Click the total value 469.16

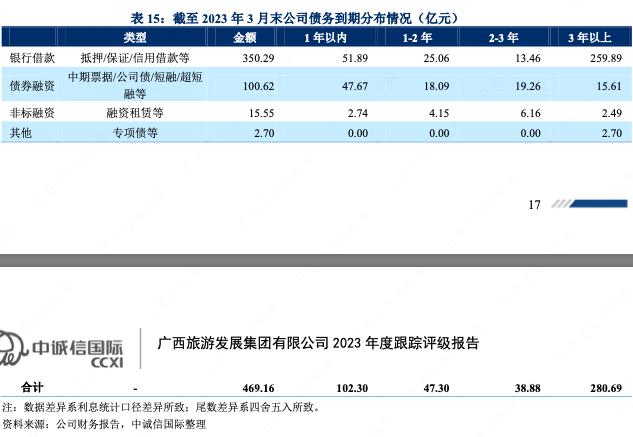258,388
